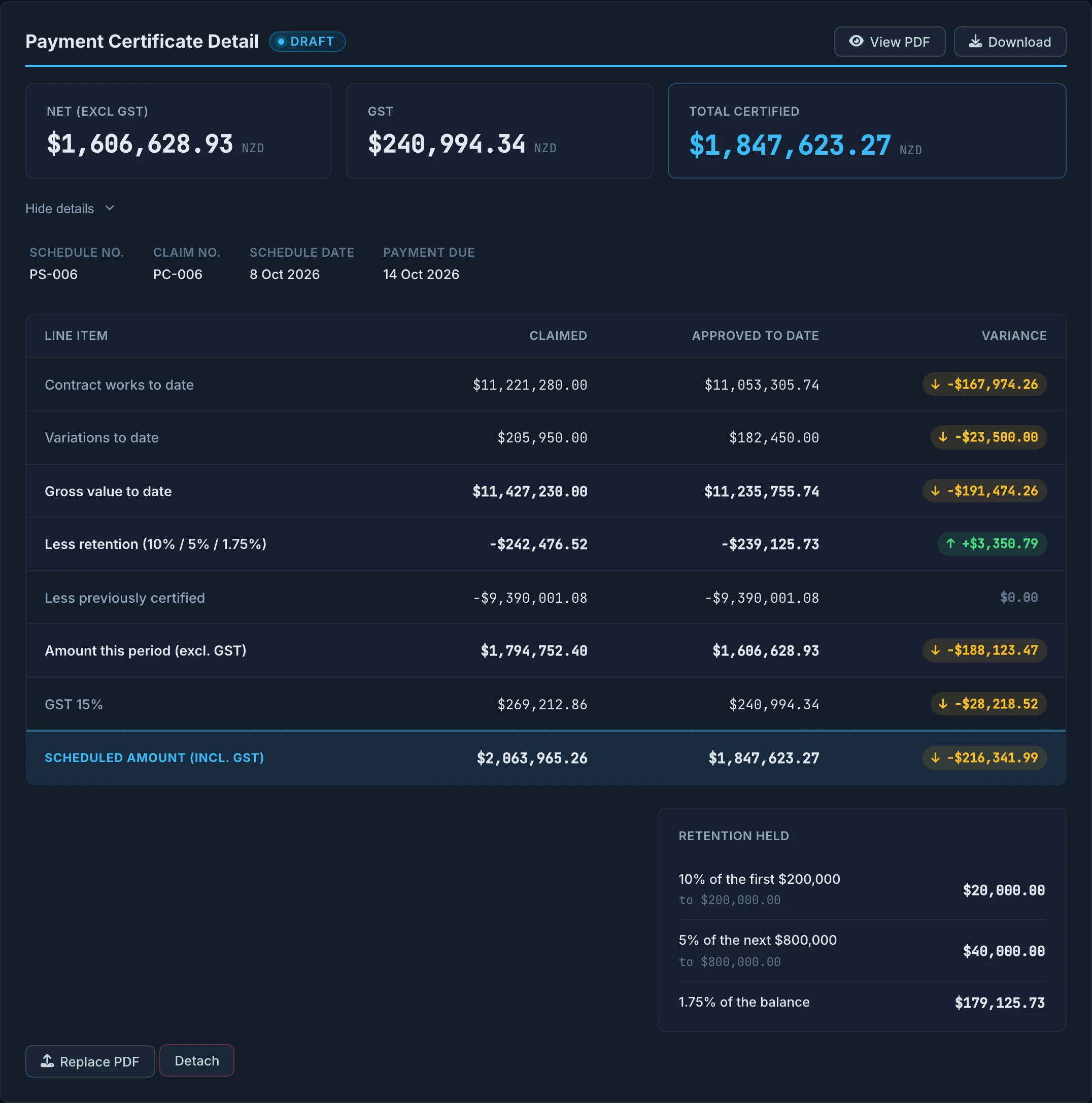Click retention amount $20,000.00
The image size is (1092, 1103).
click(x=1004, y=890)
